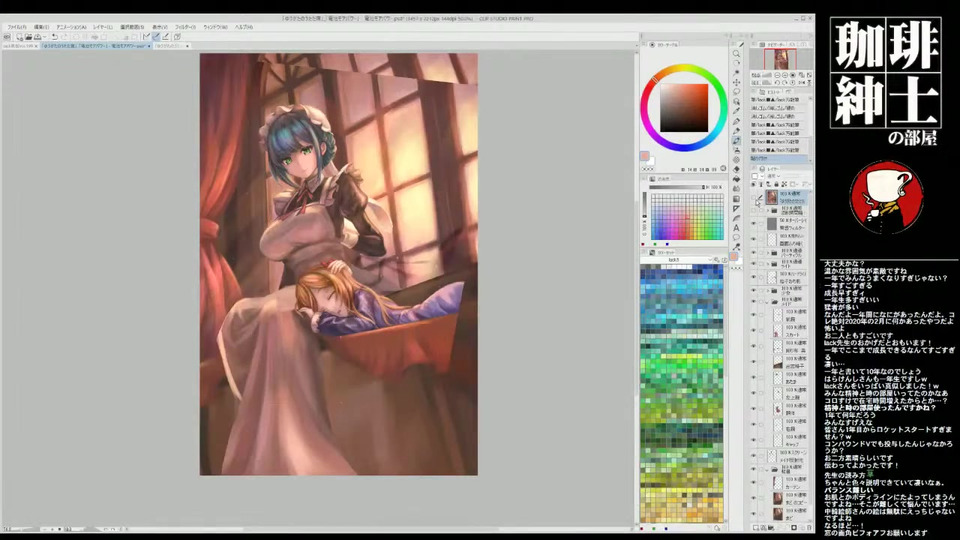Hide the カーテン layer with its eye icon

[753, 482]
